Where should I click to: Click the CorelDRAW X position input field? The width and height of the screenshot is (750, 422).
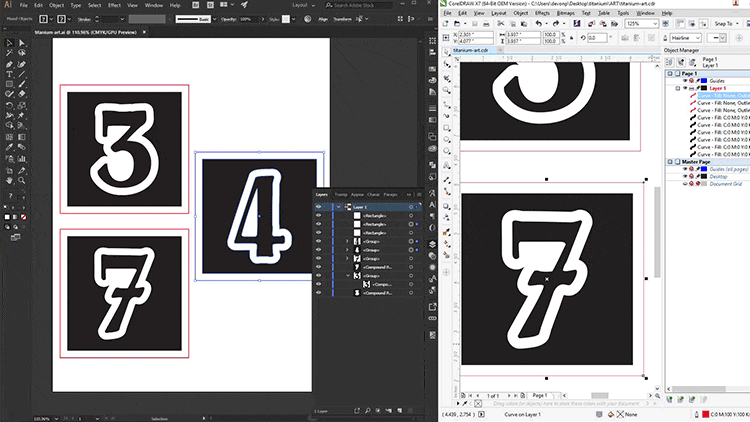tap(475, 35)
